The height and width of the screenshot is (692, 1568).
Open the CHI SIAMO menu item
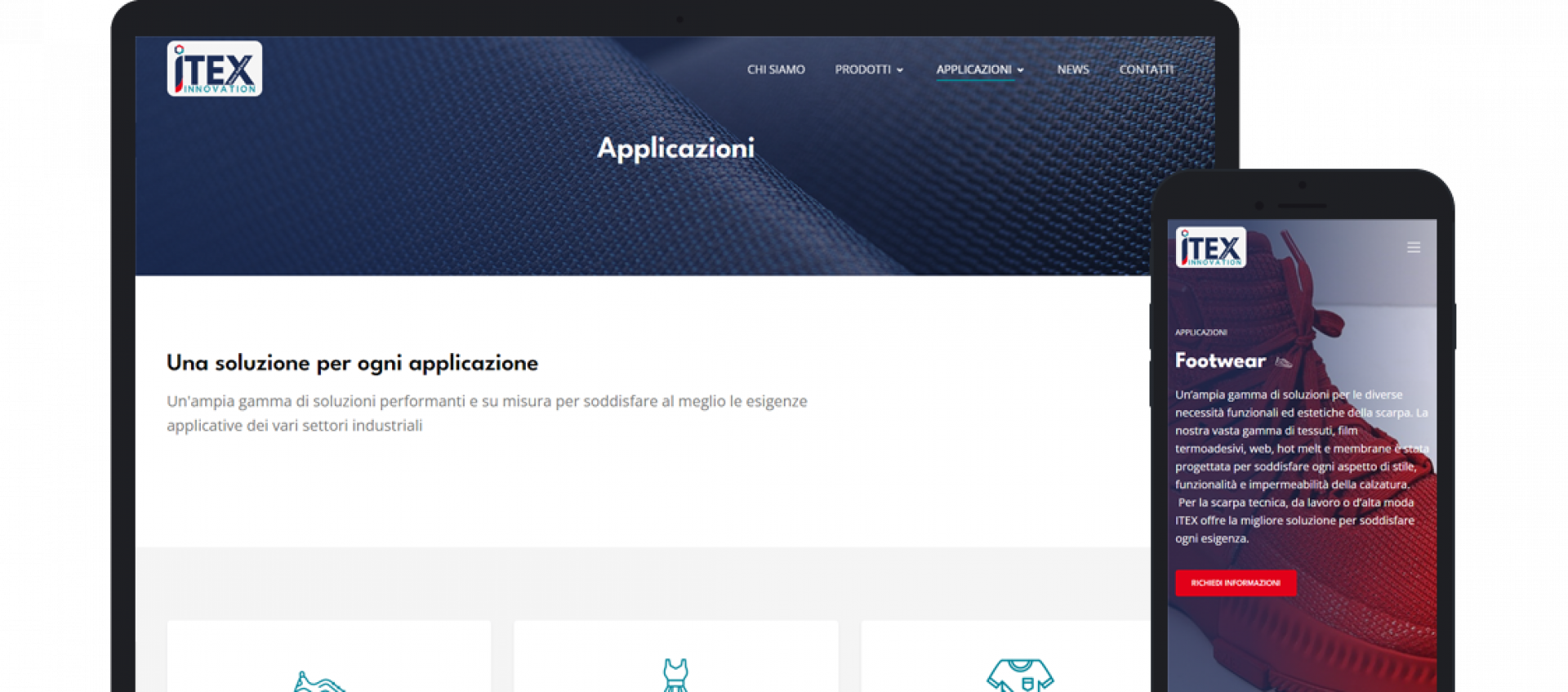(776, 69)
